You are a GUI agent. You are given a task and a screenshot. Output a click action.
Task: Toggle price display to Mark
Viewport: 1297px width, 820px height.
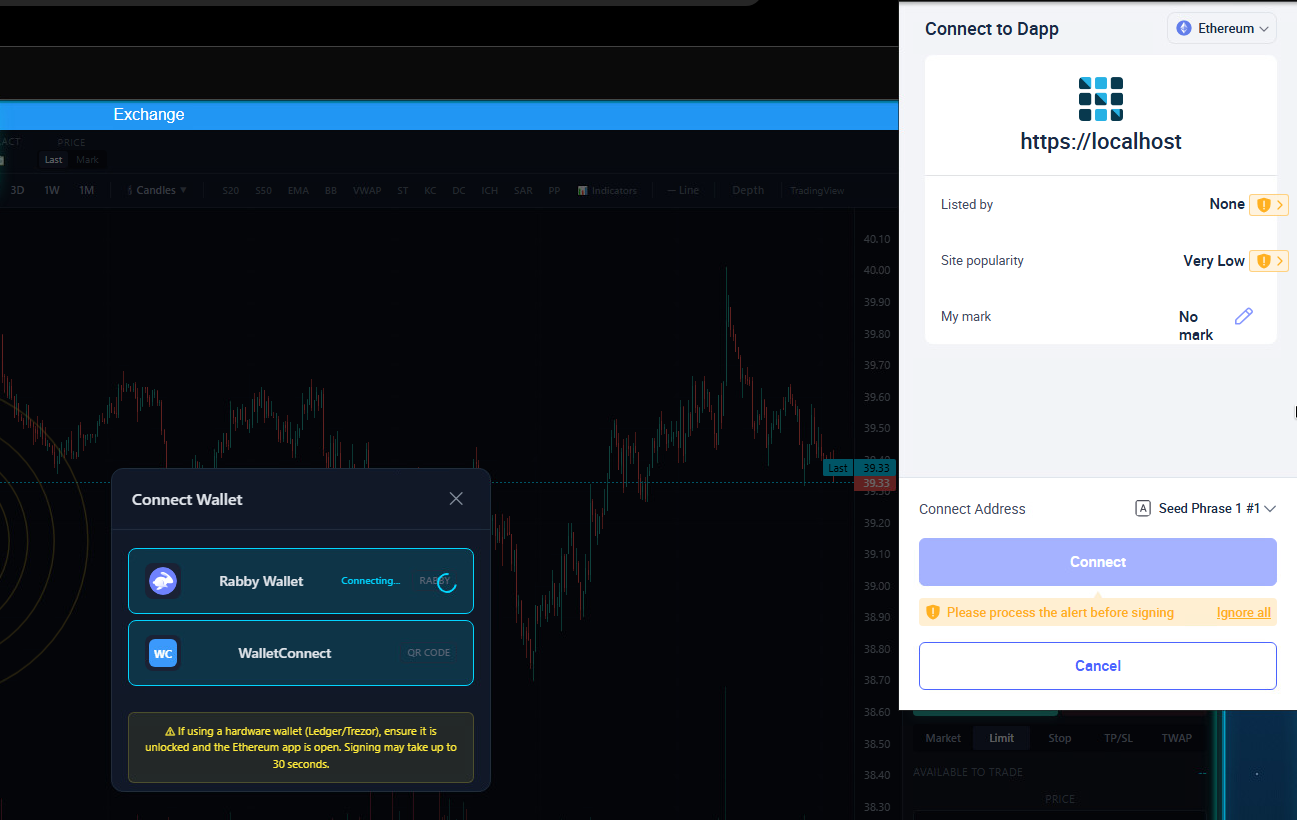coord(87,160)
